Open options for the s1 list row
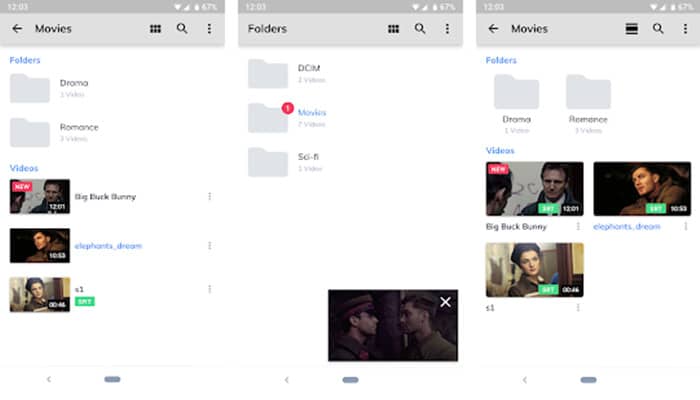Screen dimensions: 700x400 (x=209, y=289)
